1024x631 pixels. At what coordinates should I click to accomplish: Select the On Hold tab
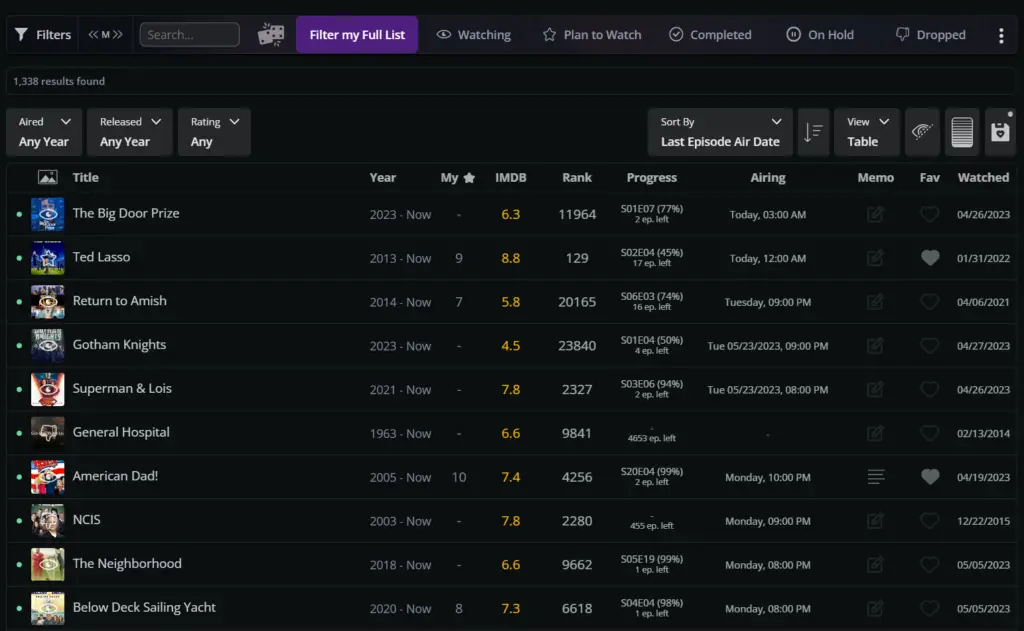(x=820, y=35)
